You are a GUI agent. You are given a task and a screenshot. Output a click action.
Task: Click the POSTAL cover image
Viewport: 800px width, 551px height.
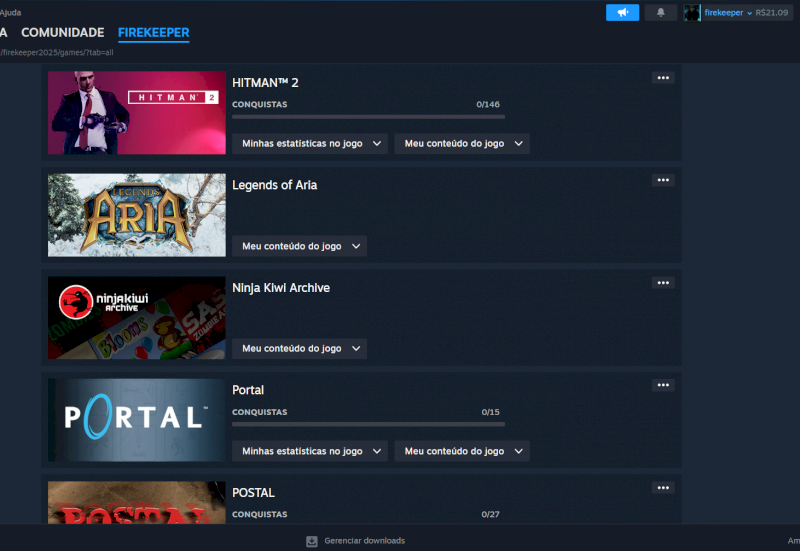[137, 503]
